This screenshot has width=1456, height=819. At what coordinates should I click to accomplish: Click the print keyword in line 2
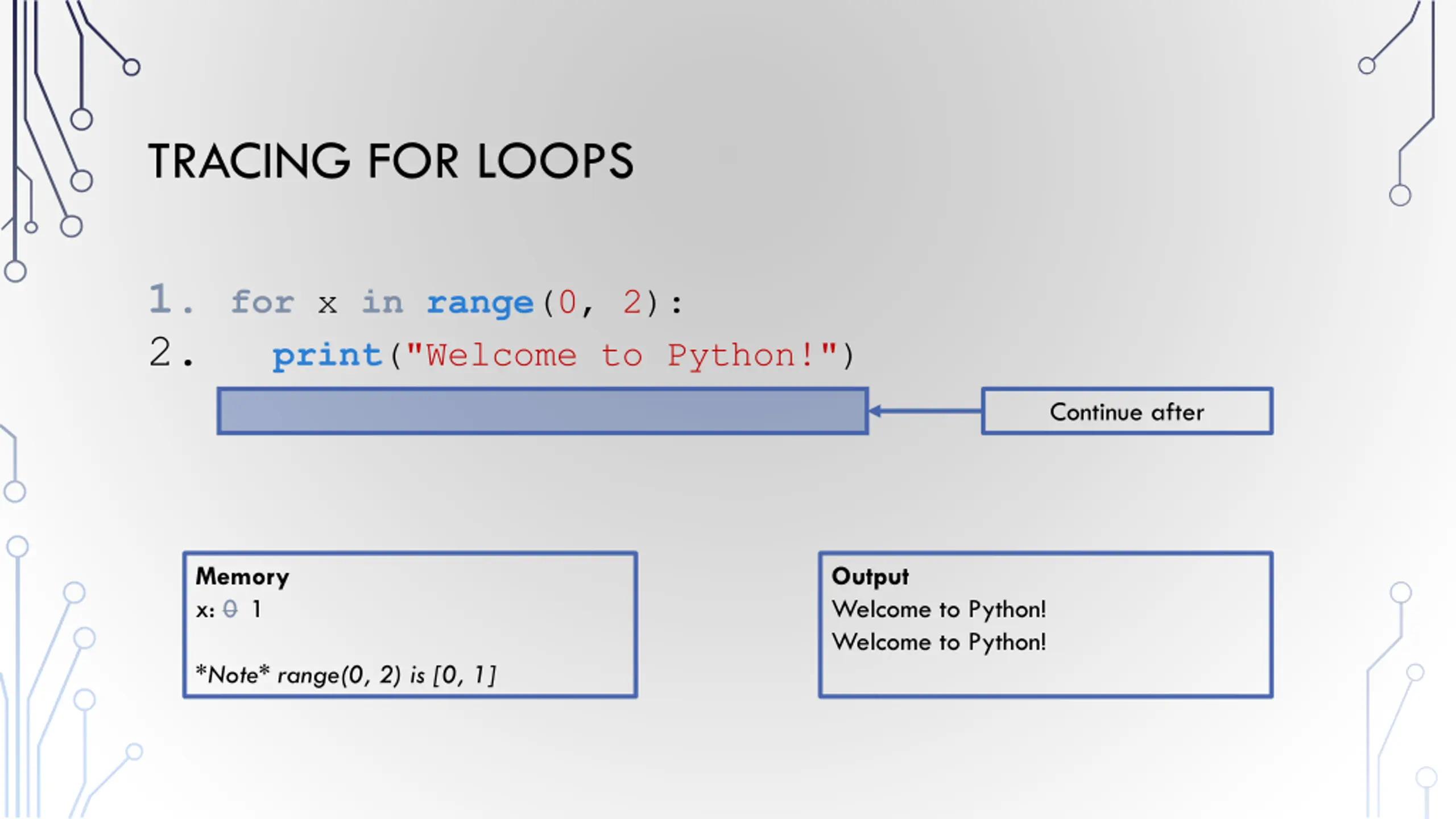[x=327, y=356]
